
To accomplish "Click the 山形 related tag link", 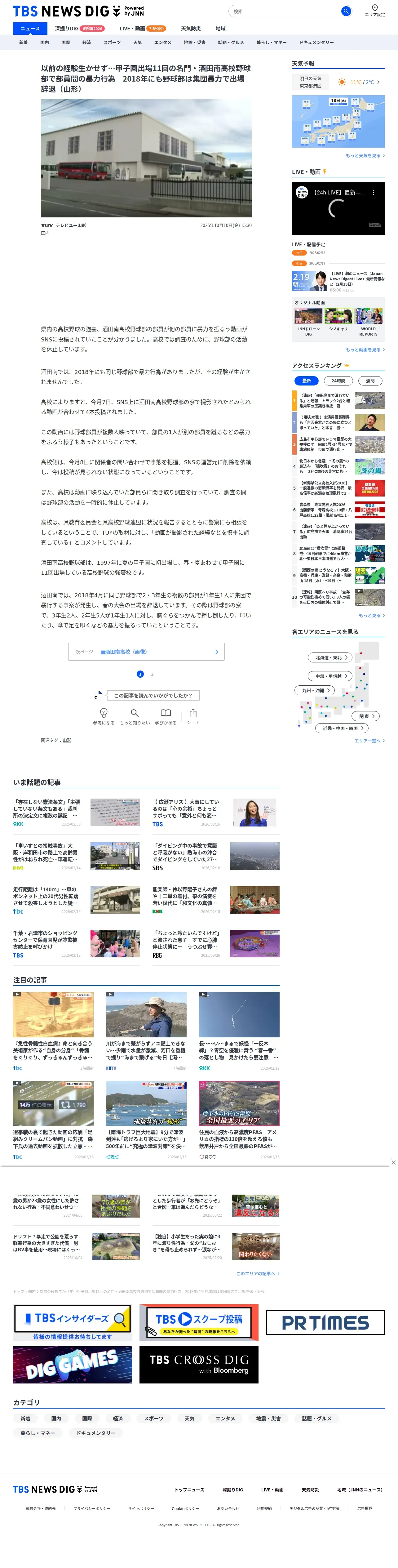I will click(67, 740).
